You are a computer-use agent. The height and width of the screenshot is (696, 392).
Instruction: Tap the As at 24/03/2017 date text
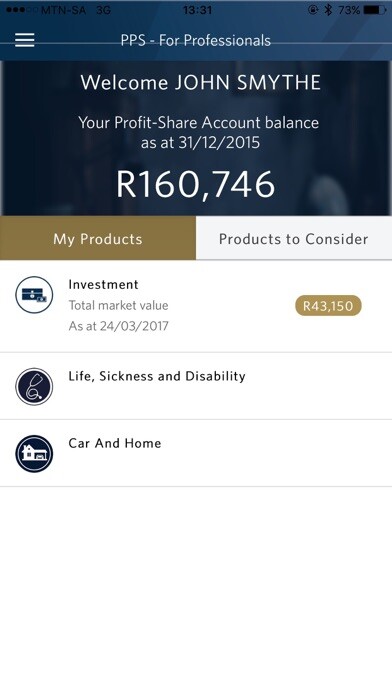(119, 326)
